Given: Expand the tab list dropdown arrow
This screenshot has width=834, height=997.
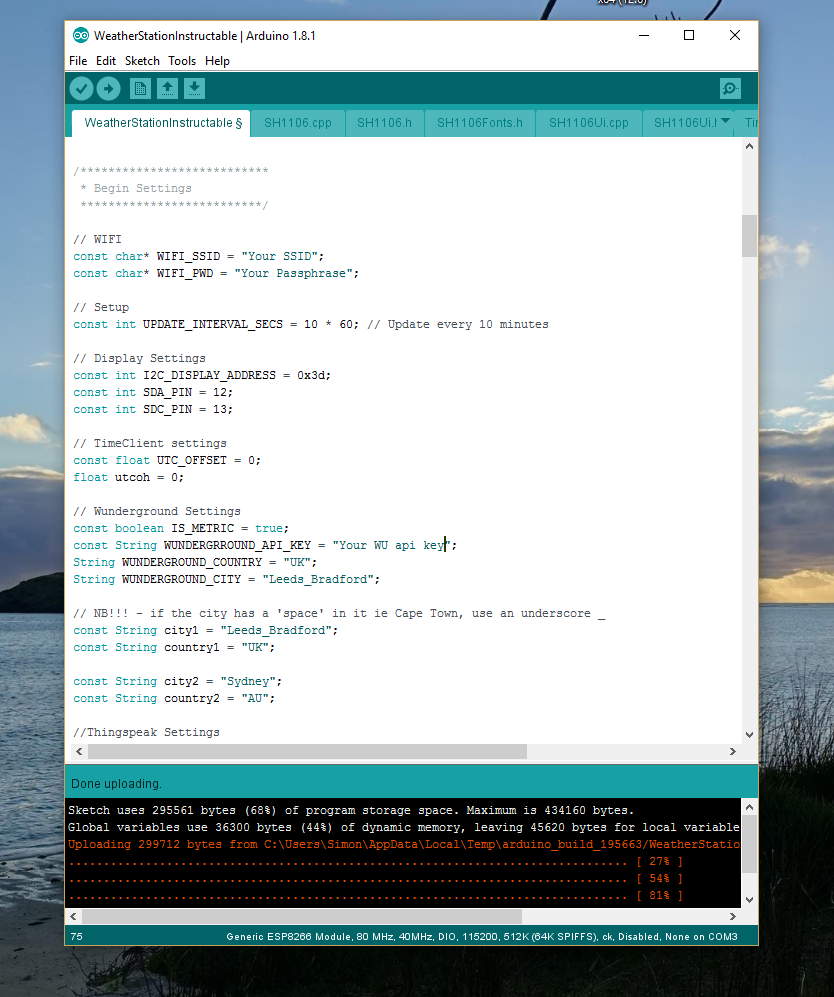Looking at the screenshot, I should click(x=725, y=121).
